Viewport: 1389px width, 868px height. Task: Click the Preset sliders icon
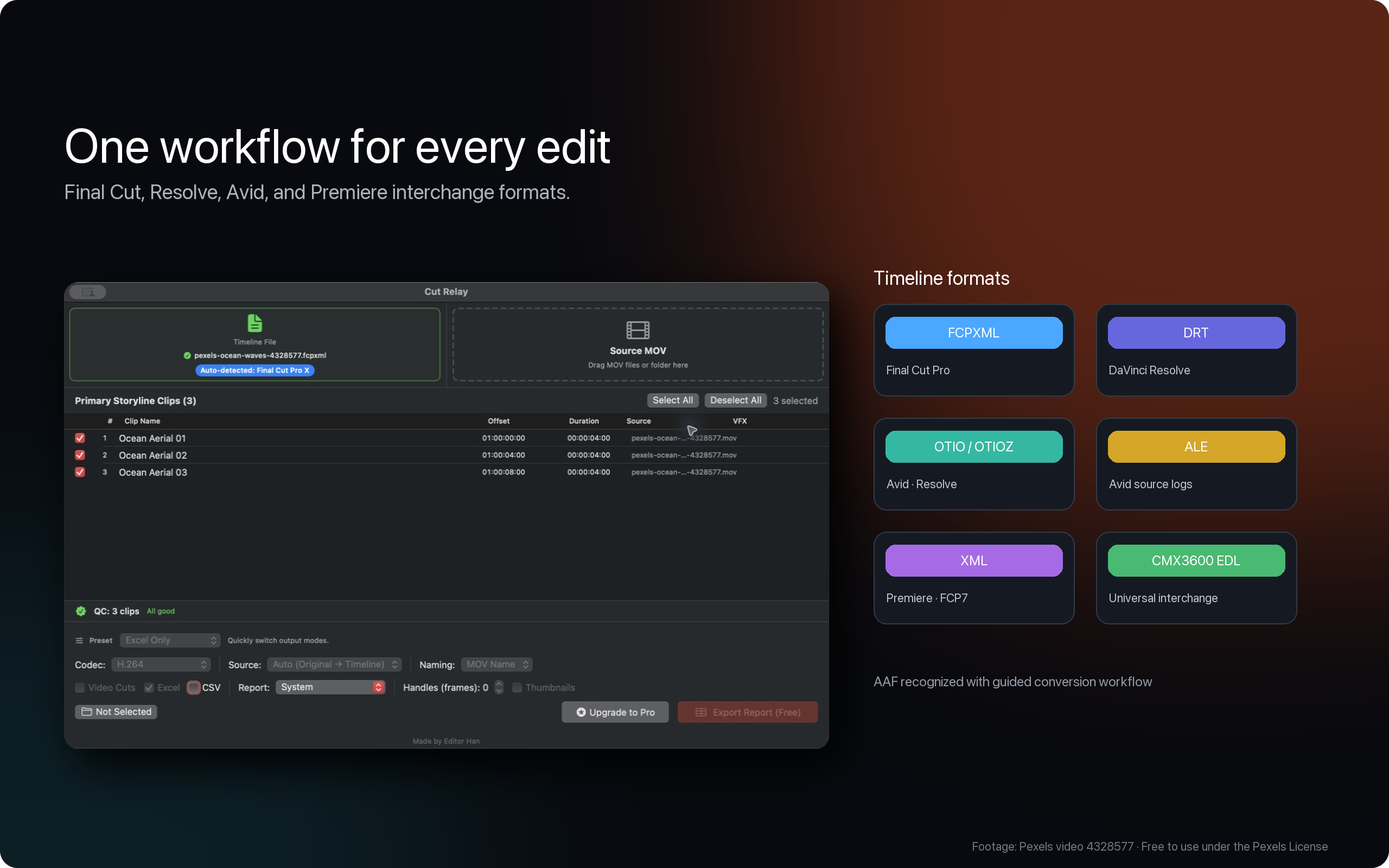tap(79, 641)
